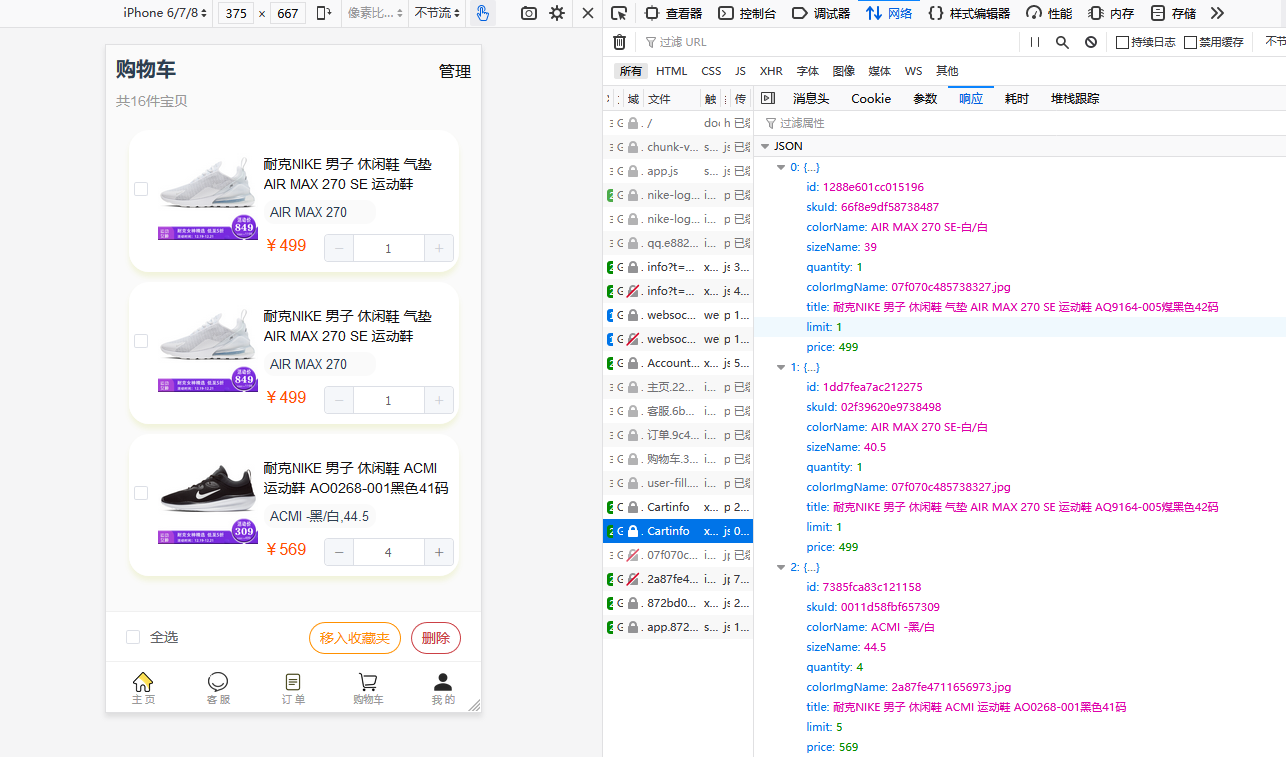
Task: Filter requests by WS
Action: click(x=913, y=71)
